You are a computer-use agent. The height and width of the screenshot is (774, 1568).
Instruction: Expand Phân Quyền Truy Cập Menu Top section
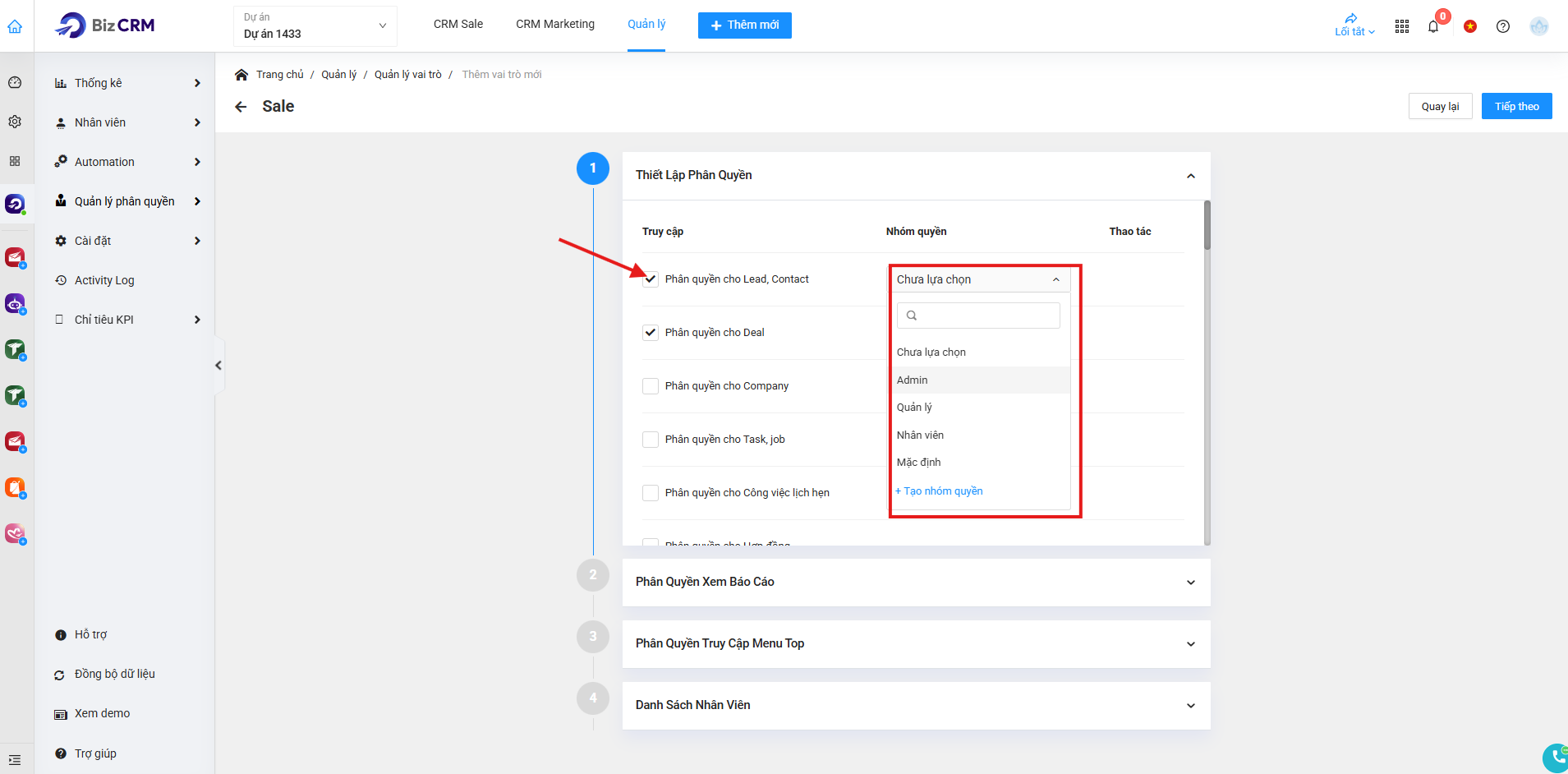point(1191,644)
